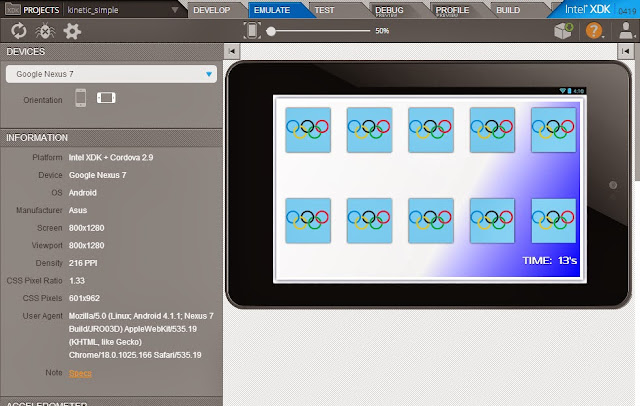Open the PROJECTS folder icon
Screen dimensions: 640x406
(12, 9)
